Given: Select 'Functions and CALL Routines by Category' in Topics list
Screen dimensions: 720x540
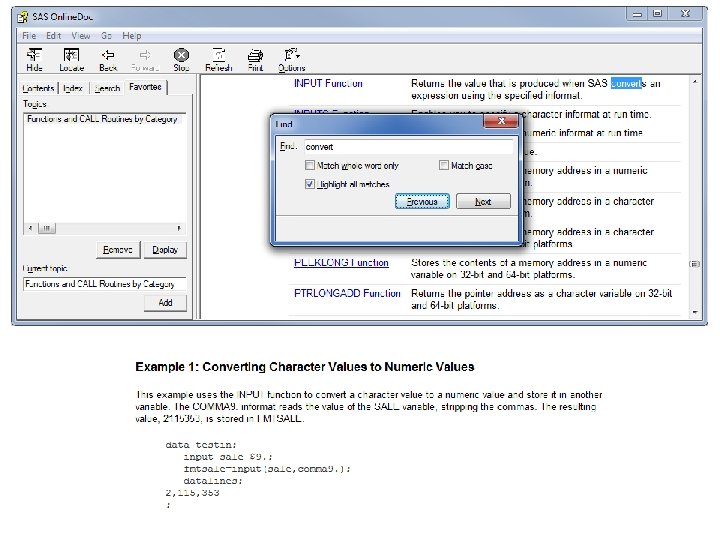Looking at the screenshot, I should [102, 119].
